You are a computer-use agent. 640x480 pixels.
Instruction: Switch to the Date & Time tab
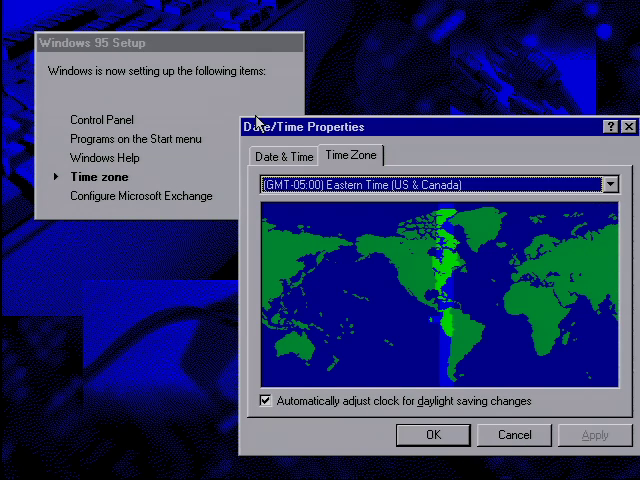pos(284,156)
